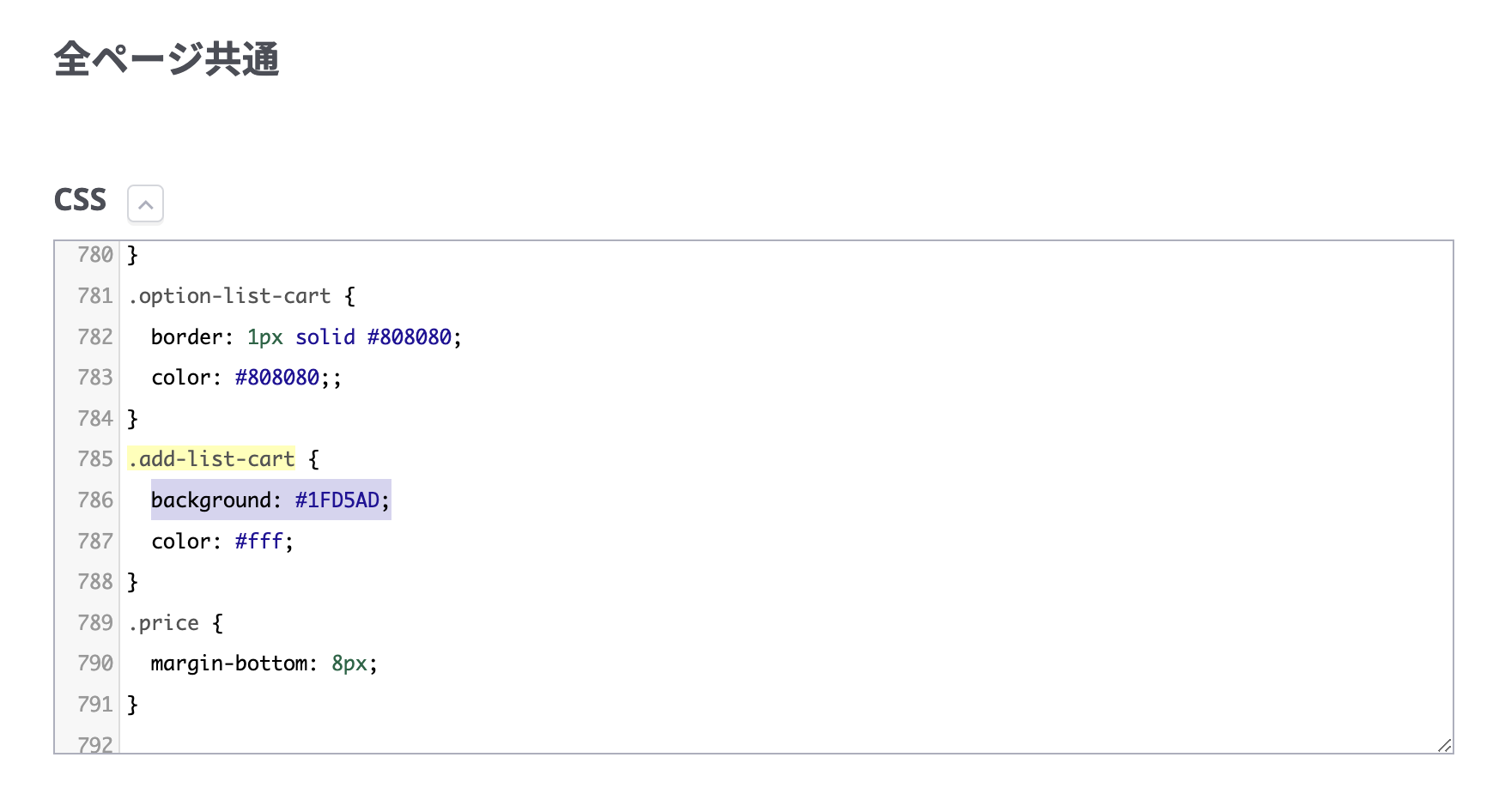Click the .price selector line
1511x812 pixels.
coord(164,623)
